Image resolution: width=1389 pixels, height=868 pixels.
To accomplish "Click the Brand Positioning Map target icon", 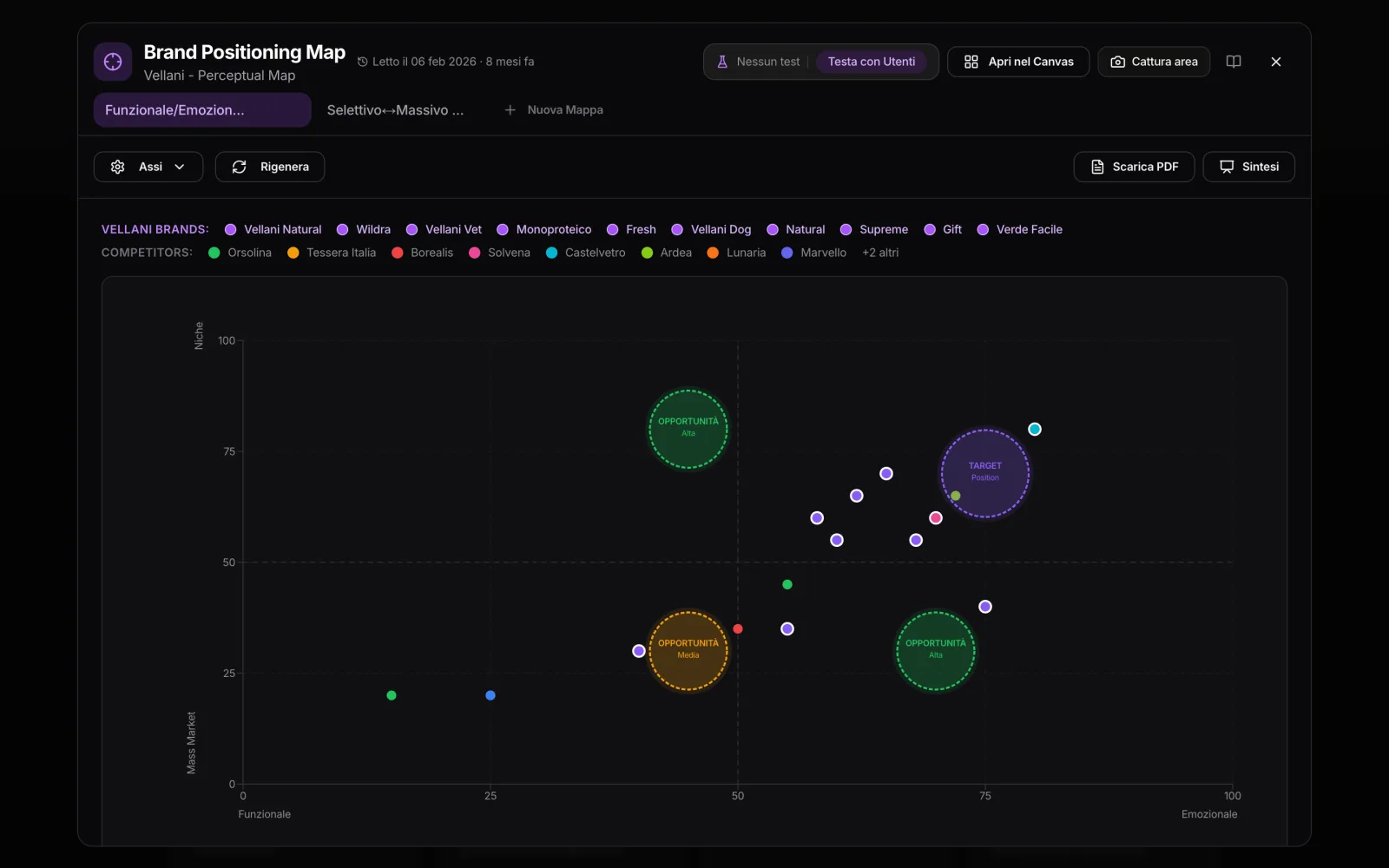I will click(113, 62).
